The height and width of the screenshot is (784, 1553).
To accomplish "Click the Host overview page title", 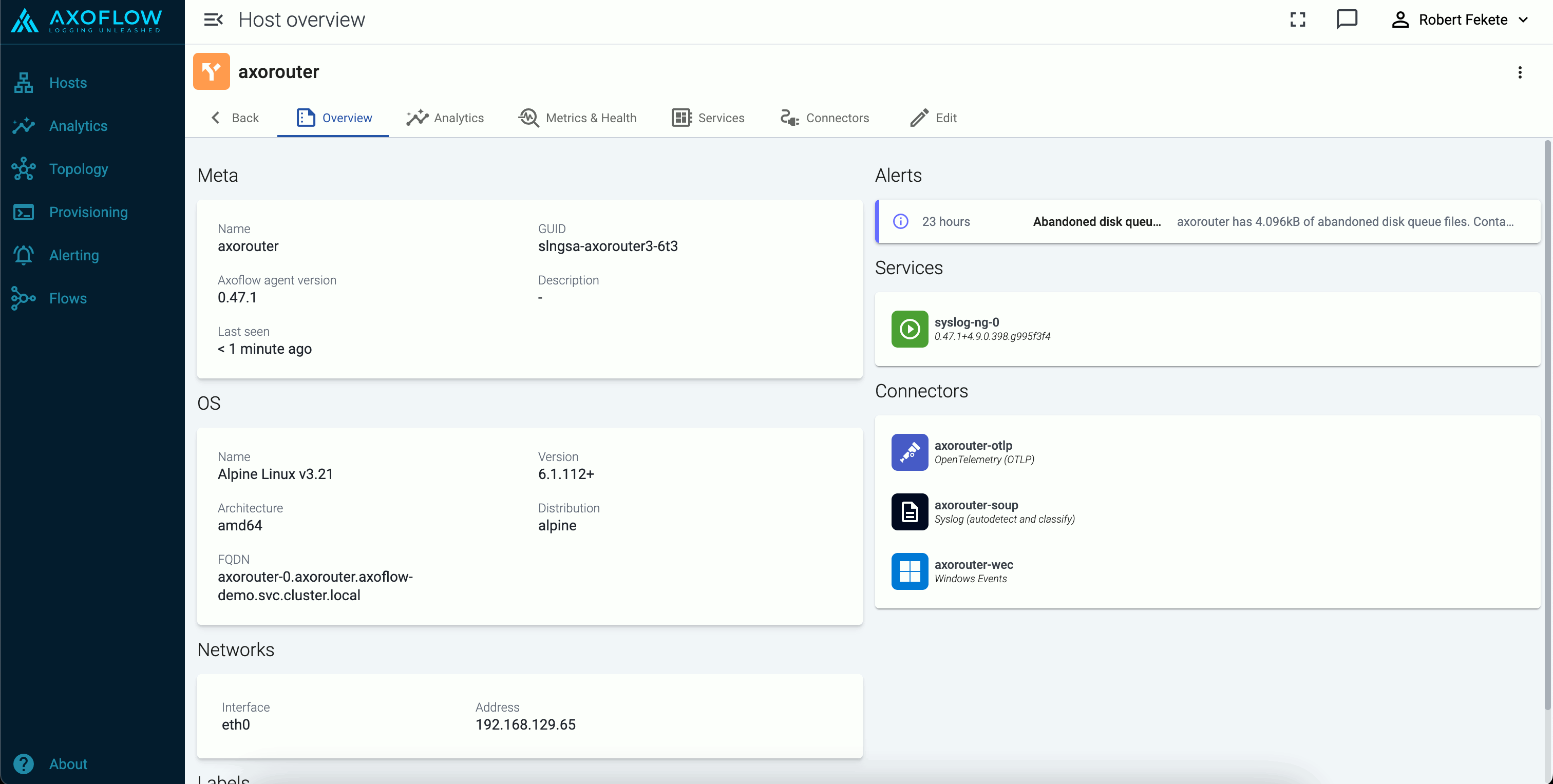I will 301,20.
